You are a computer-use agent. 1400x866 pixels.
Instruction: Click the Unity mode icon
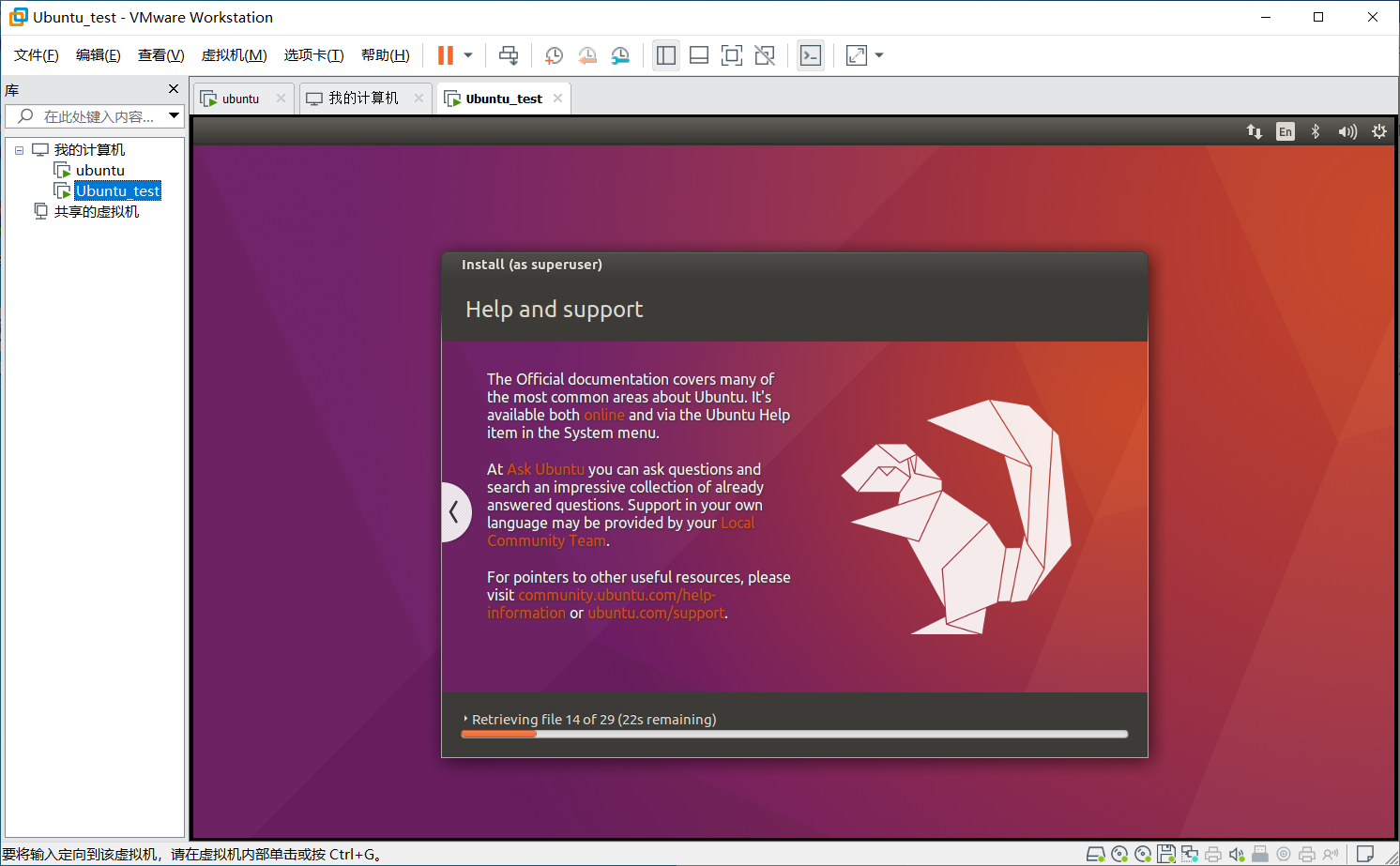[765, 55]
